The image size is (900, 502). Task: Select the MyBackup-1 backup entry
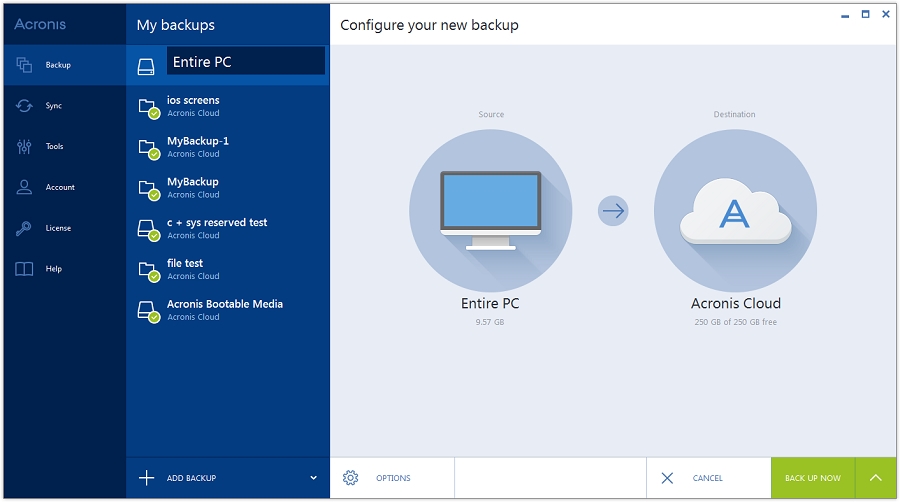click(227, 147)
